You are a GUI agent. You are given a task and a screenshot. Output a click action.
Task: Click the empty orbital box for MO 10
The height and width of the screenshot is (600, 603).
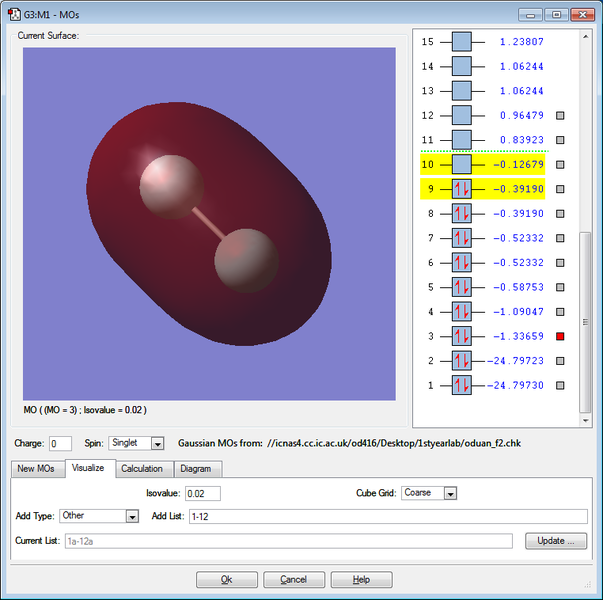[461, 165]
